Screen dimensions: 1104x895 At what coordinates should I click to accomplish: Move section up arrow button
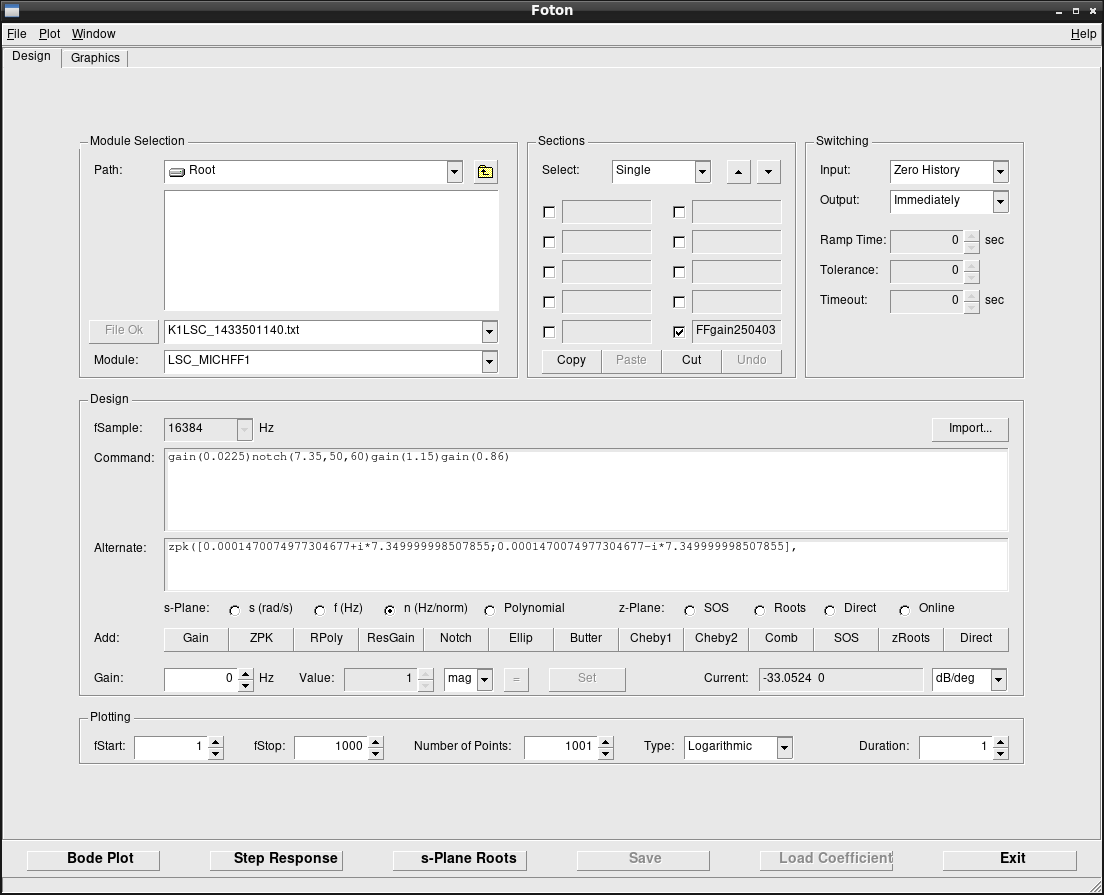pos(738,172)
